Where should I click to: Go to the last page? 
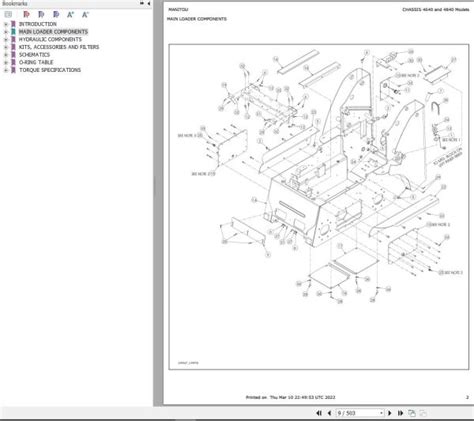(x=400, y=413)
